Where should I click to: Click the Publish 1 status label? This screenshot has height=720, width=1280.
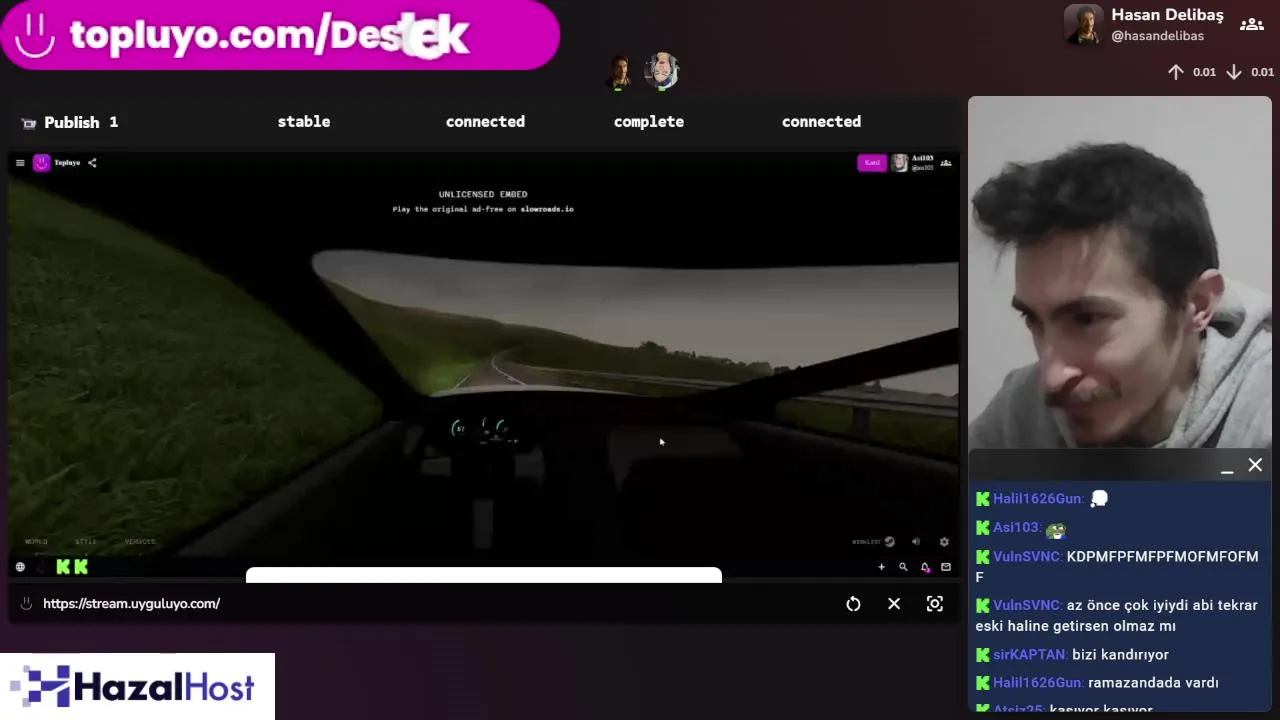81,122
